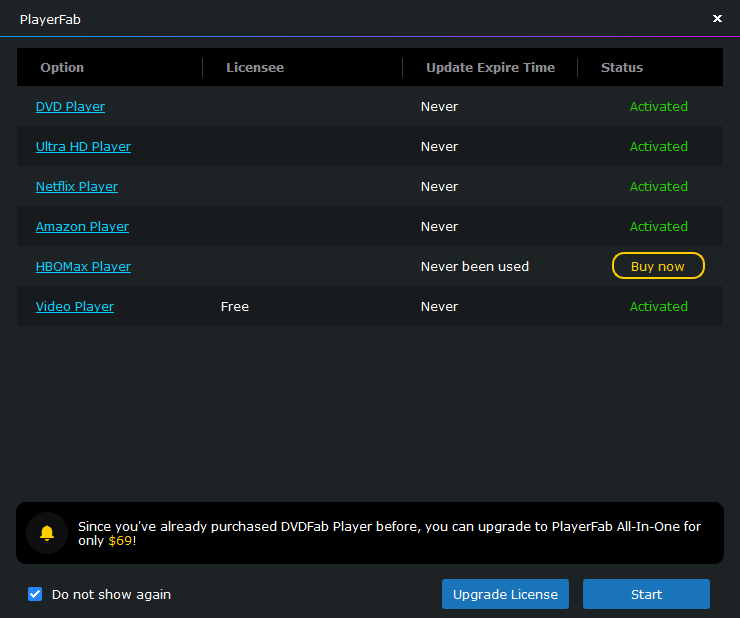Click the Activated status for Amazon Player
Screen dimensions: 740x618
(658, 227)
